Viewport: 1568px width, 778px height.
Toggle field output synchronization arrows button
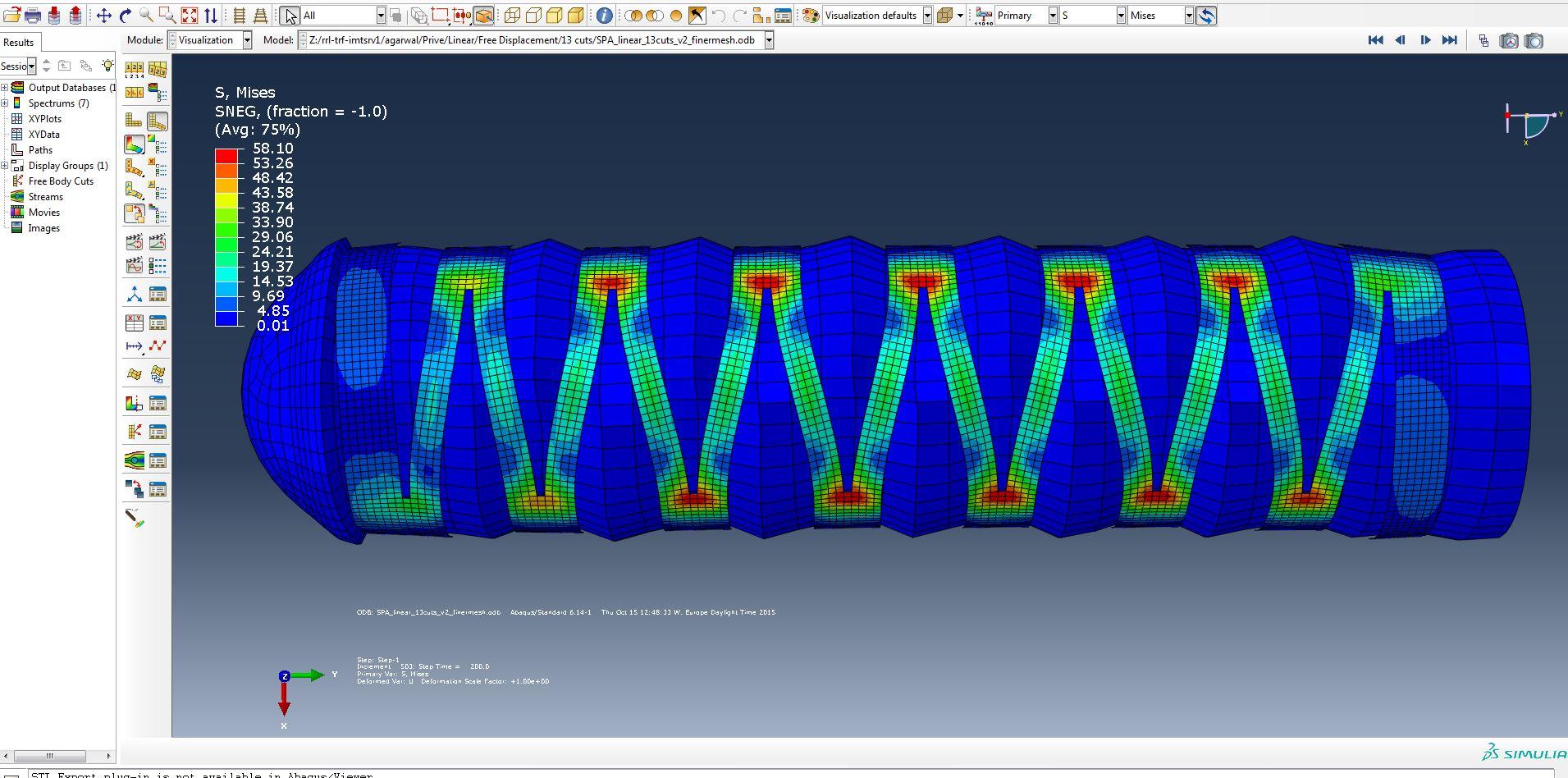coord(1206,15)
